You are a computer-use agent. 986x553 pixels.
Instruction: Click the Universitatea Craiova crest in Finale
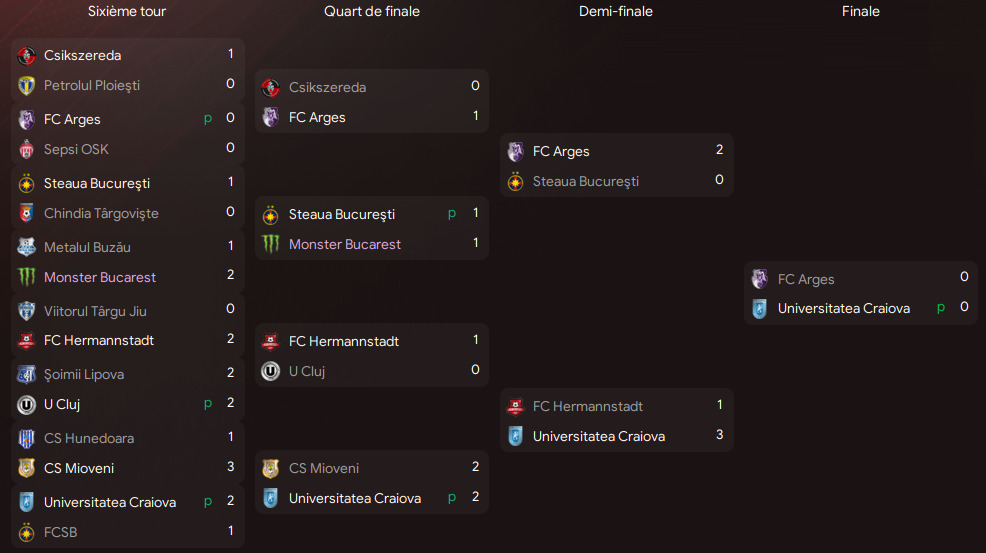tap(760, 309)
